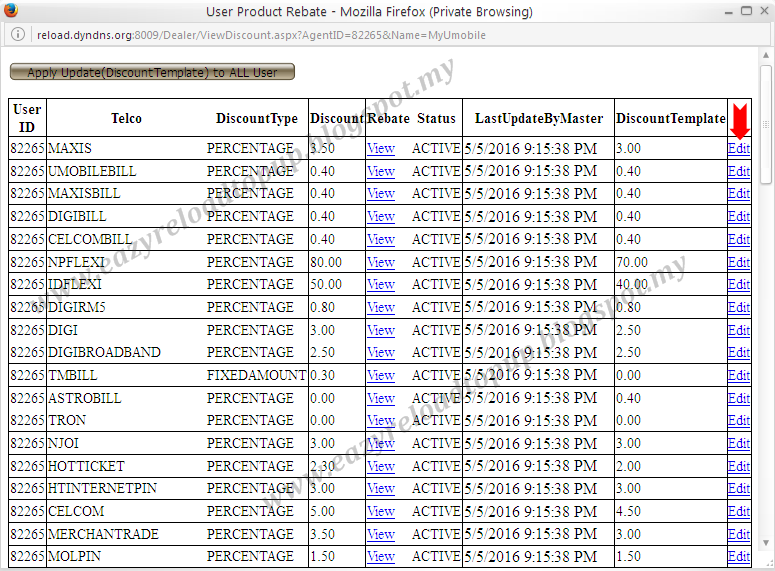View rebate for MOLPIN

381,556
